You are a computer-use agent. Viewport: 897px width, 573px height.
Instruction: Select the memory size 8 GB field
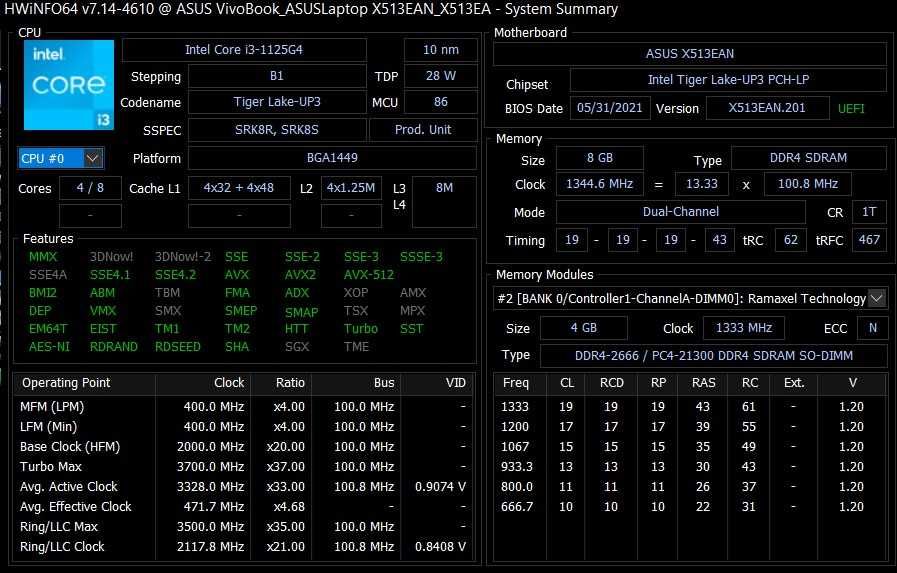point(600,158)
